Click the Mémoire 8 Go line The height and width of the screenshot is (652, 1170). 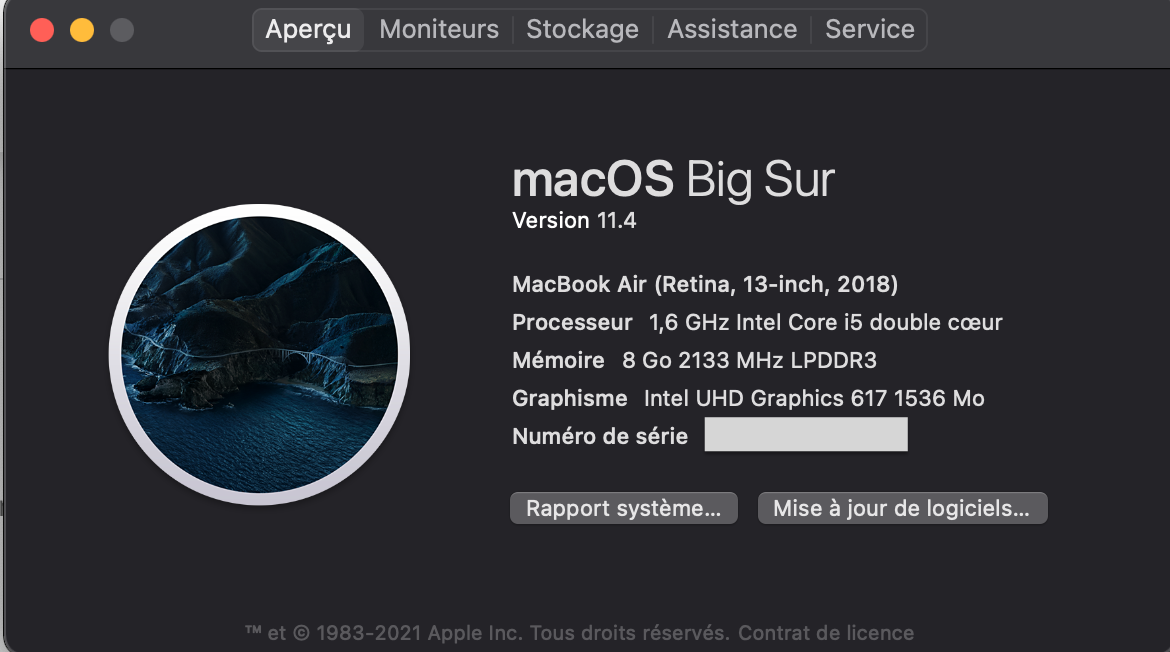[x=694, y=361]
